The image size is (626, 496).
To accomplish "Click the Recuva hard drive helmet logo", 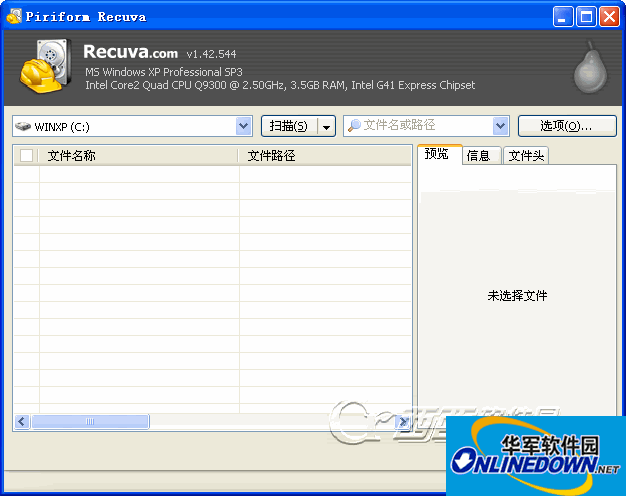I will (46, 66).
